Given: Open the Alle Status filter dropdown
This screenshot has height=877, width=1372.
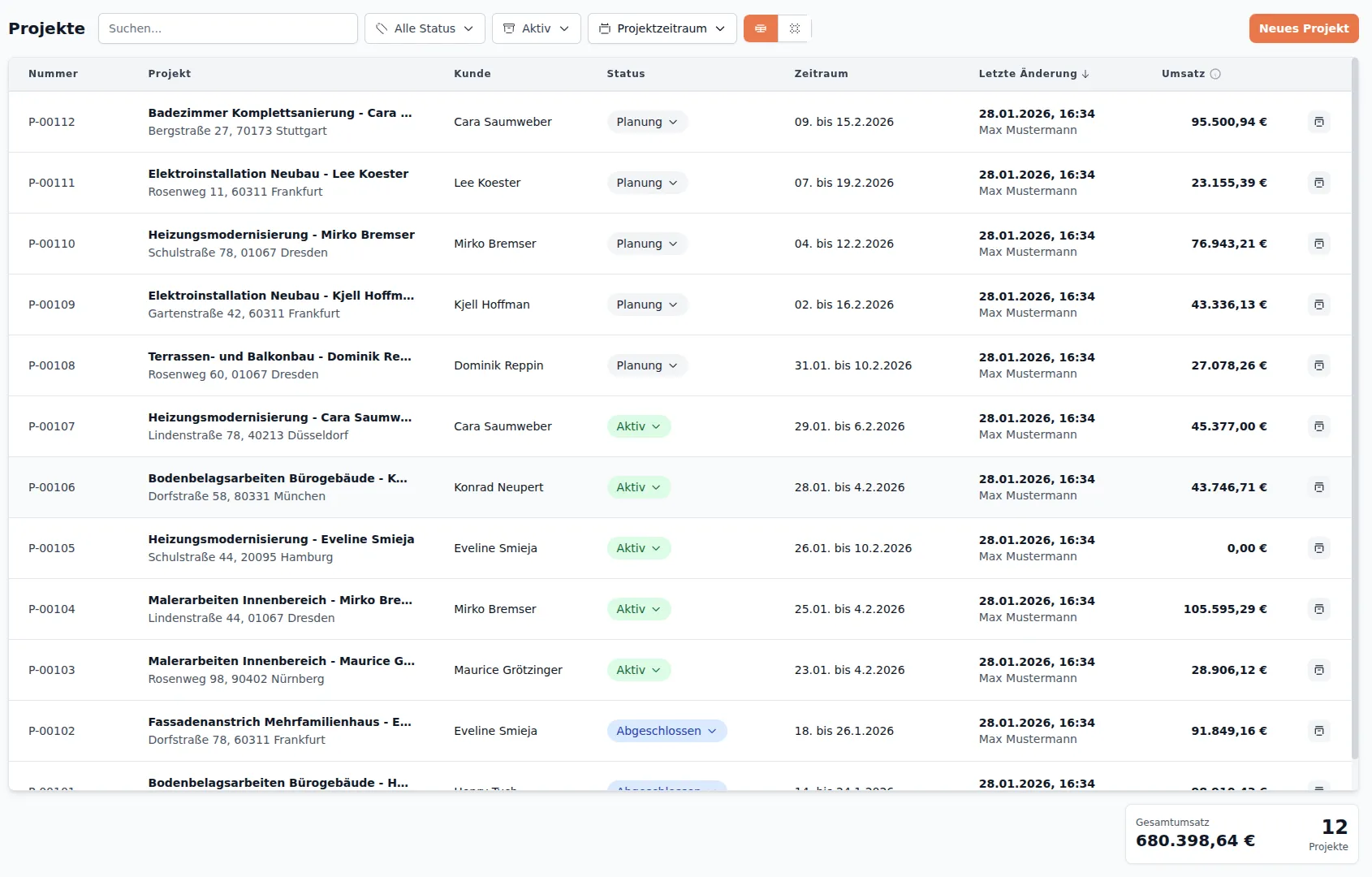Looking at the screenshot, I should tap(425, 28).
